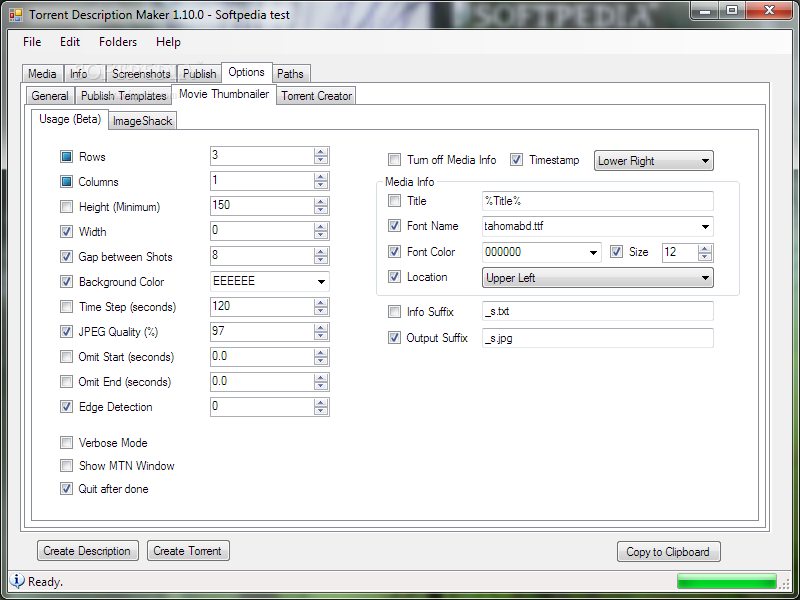Screen dimensions: 800x600
Task: Uncheck Edge Detection option
Action: pos(66,406)
